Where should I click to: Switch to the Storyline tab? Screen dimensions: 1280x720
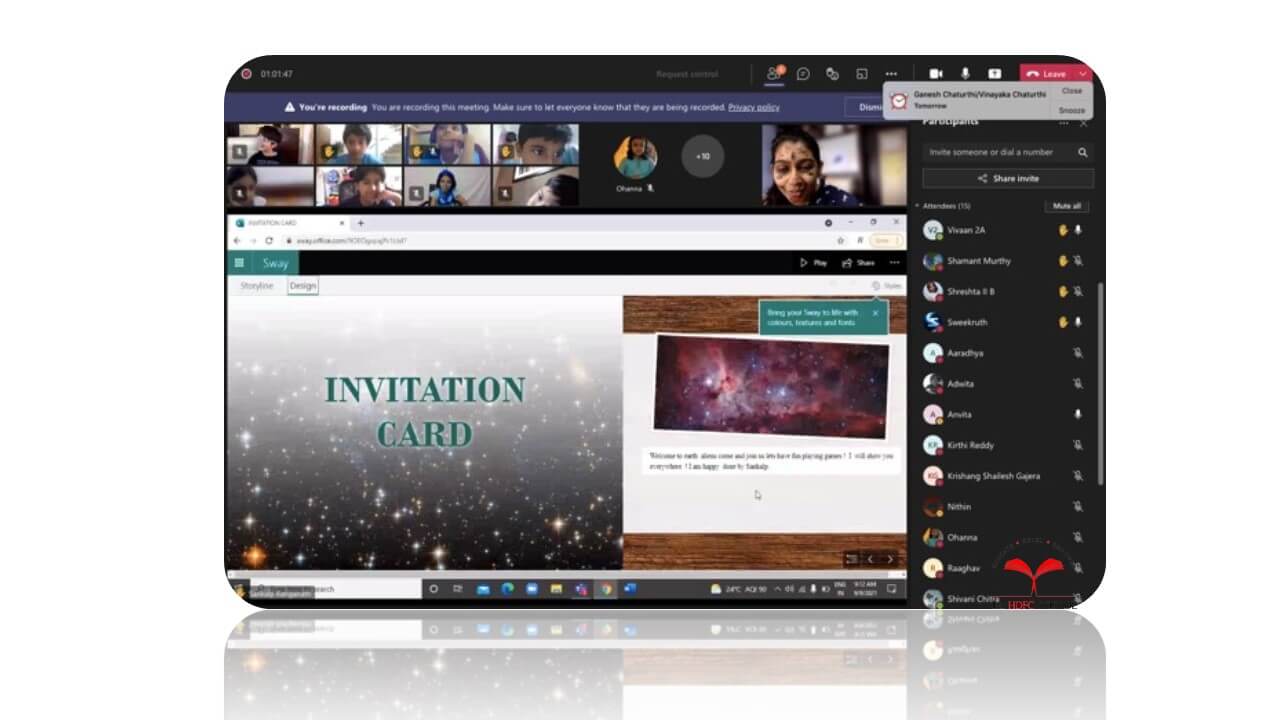257,286
